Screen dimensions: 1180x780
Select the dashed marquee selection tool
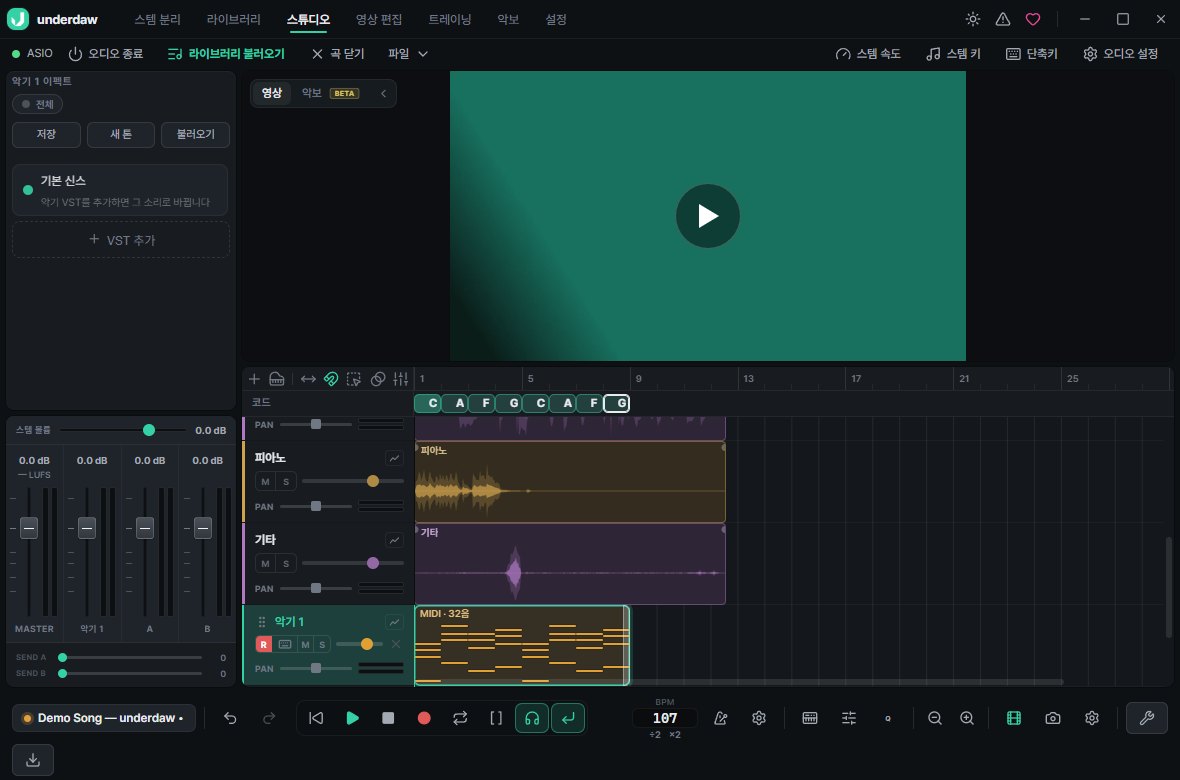(354, 379)
